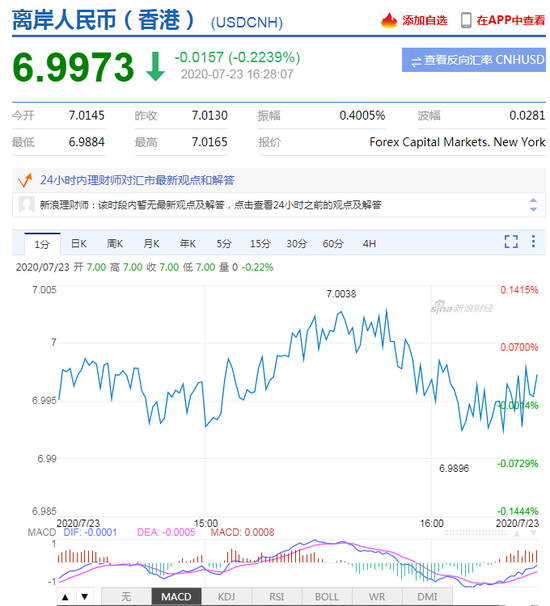550x606 pixels.
Task: Click the 0.1415% right axis label
Action: click(x=519, y=290)
